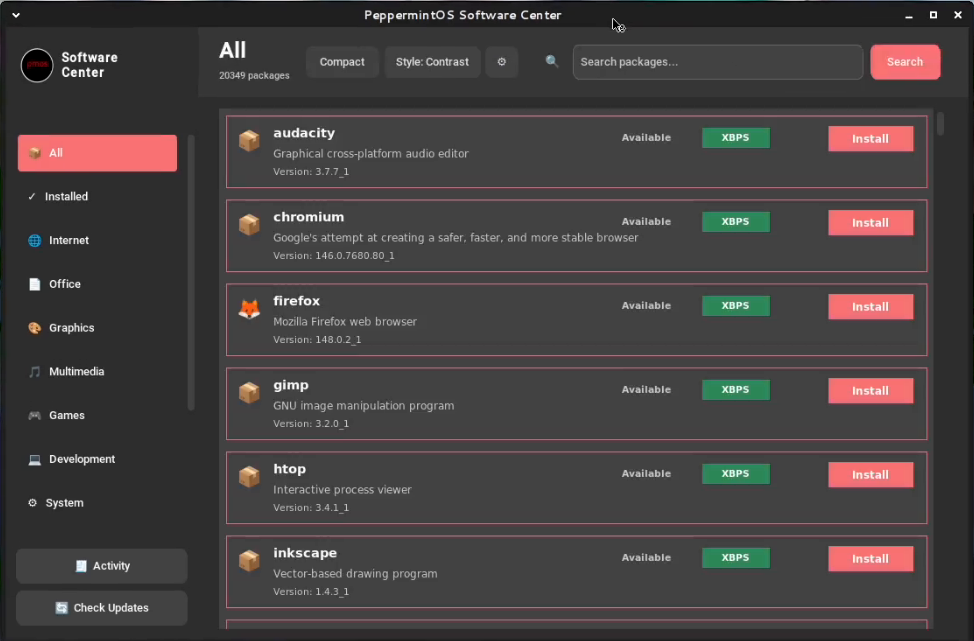Click the Firefox fox icon
Viewport: 974px width, 641px height.
coord(249,309)
